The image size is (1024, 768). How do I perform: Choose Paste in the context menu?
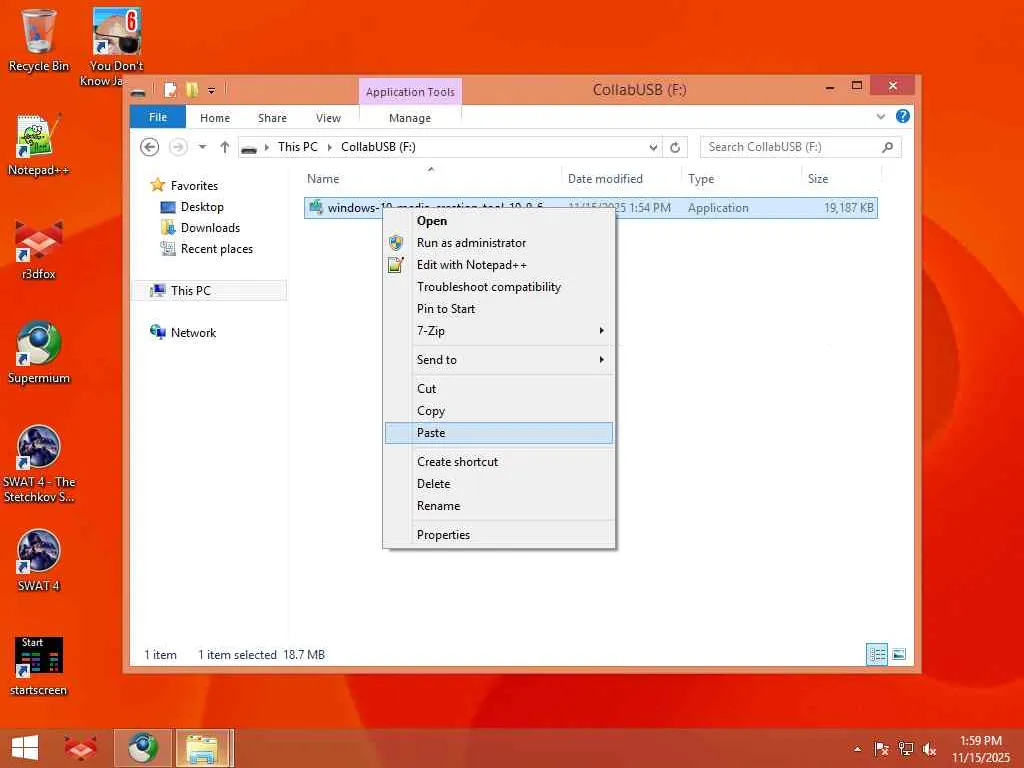[499, 433]
